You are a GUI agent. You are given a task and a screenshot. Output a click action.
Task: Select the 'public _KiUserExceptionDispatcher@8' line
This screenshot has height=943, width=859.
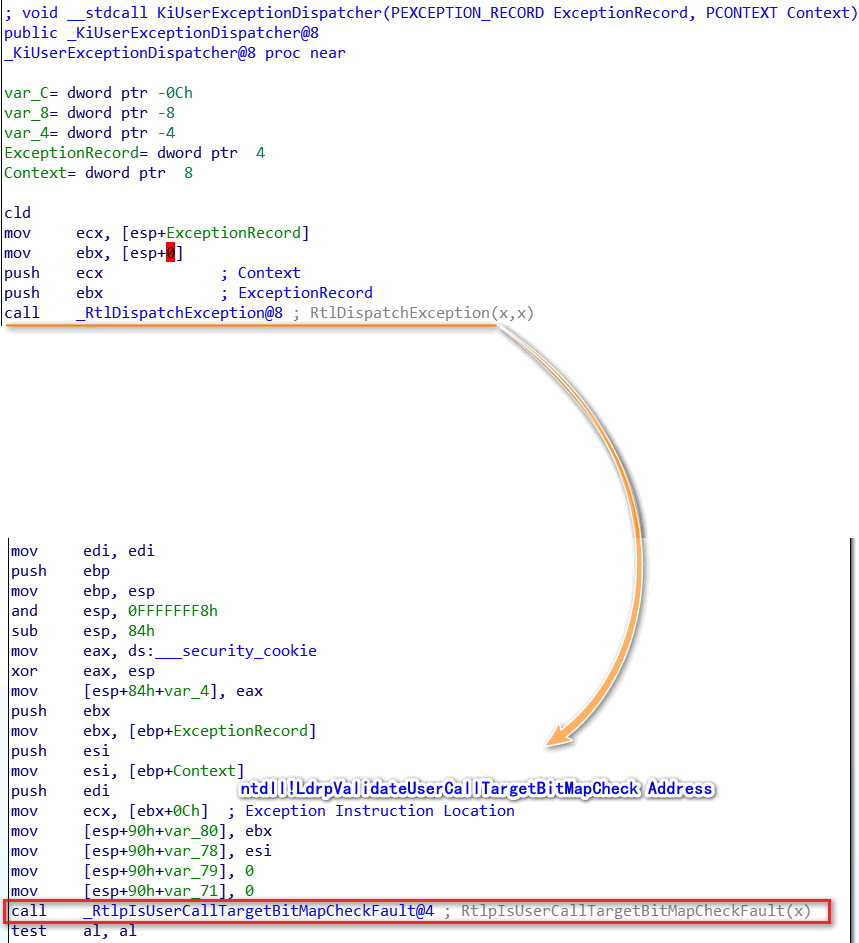point(161,33)
